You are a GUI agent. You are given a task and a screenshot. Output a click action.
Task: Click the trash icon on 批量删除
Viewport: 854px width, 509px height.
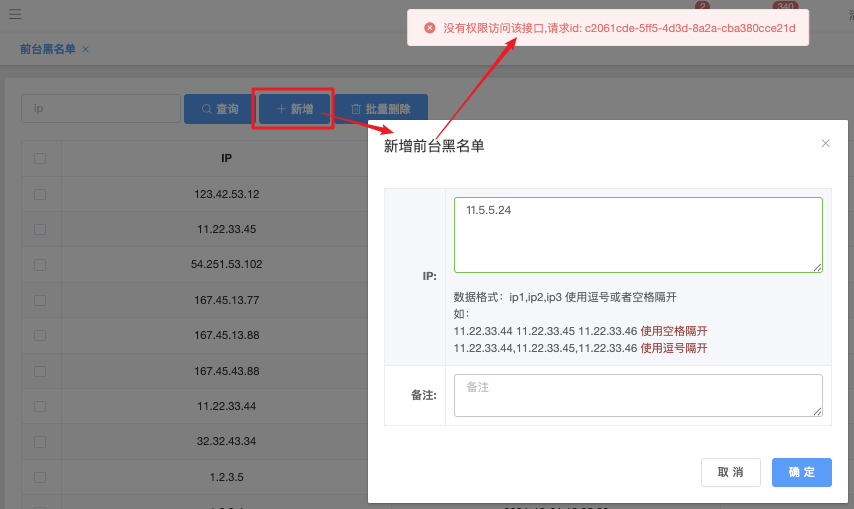(355, 109)
